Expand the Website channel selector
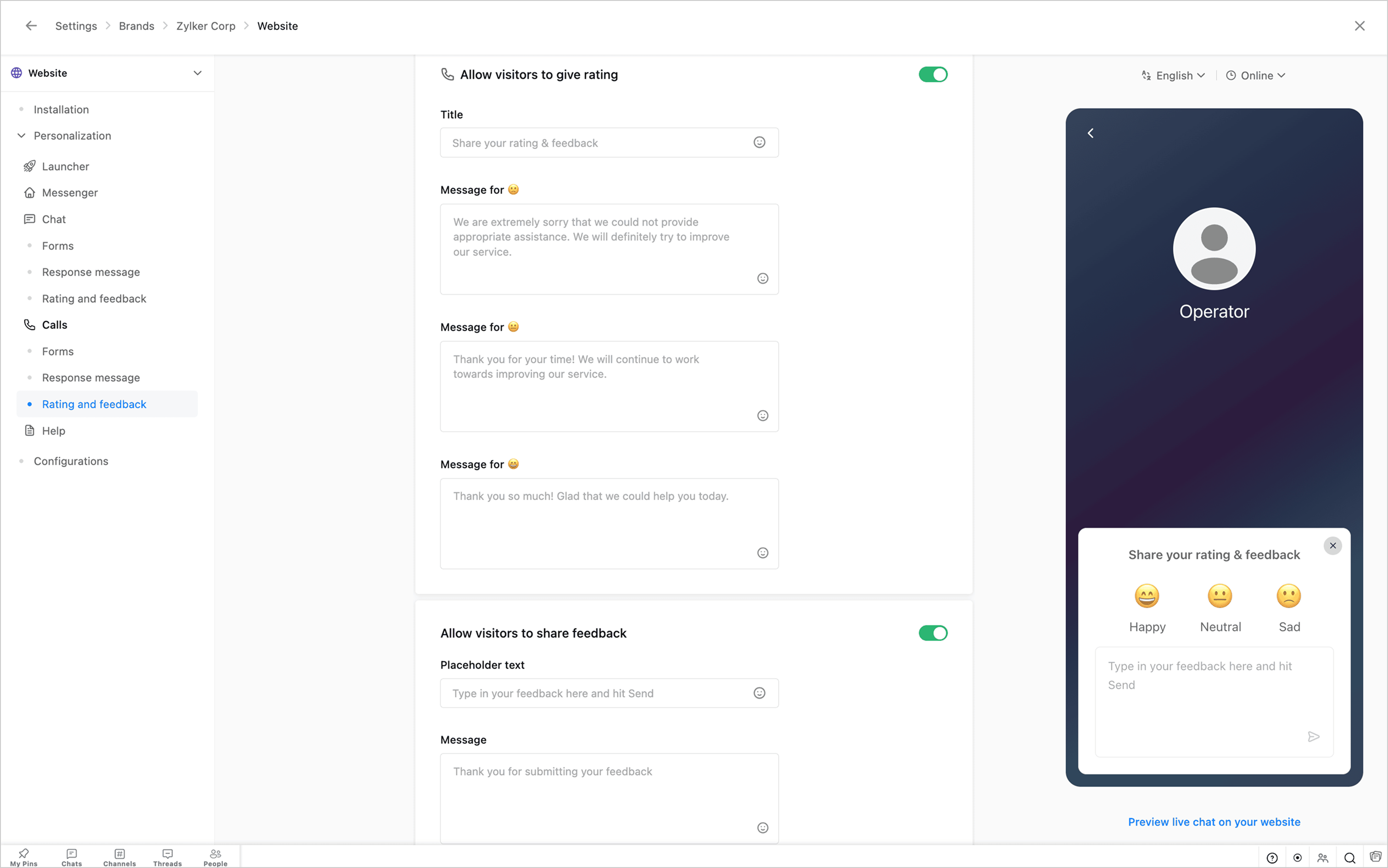The height and width of the screenshot is (868, 1388). click(x=197, y=73)
